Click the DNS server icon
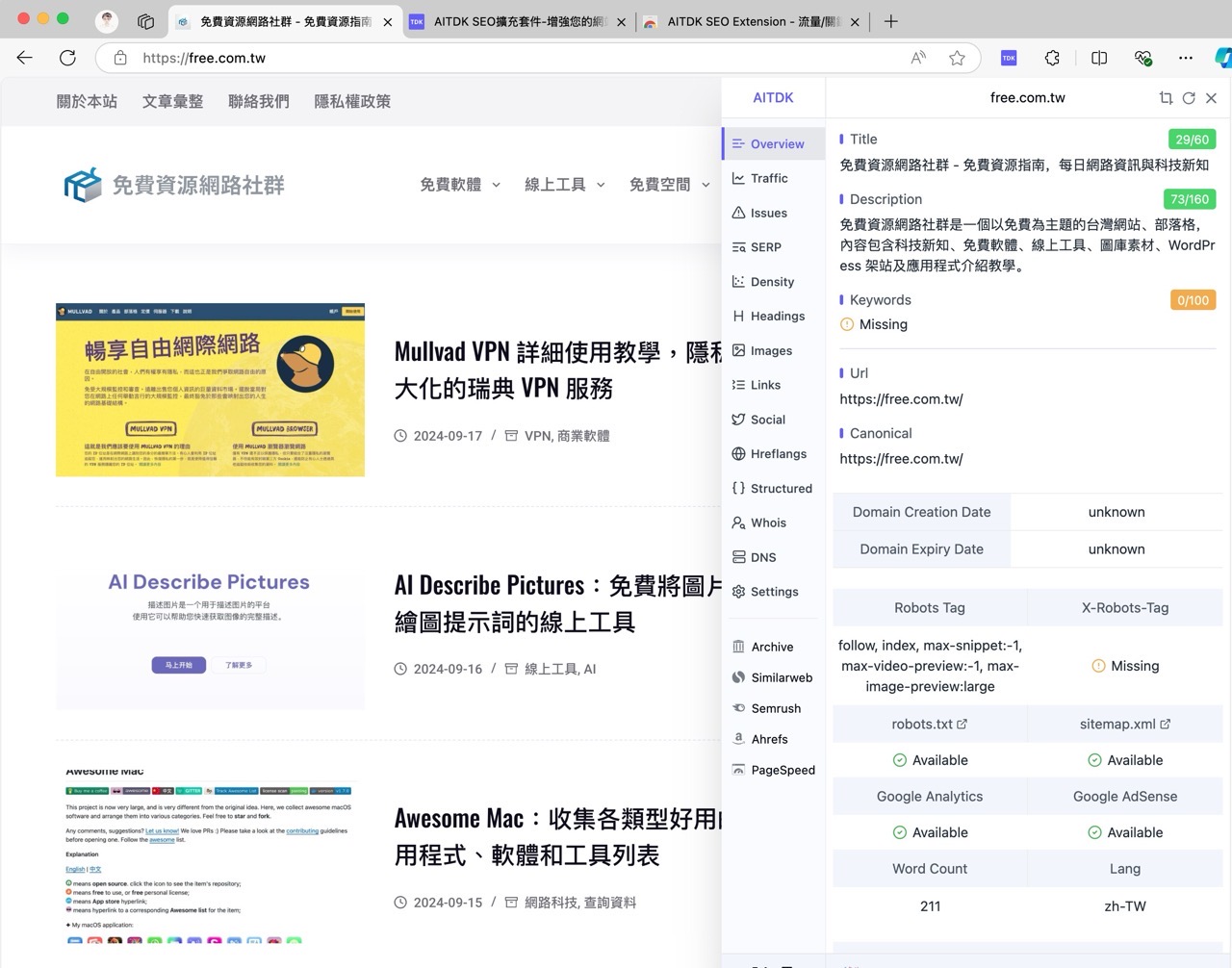 tap(738, 557)
